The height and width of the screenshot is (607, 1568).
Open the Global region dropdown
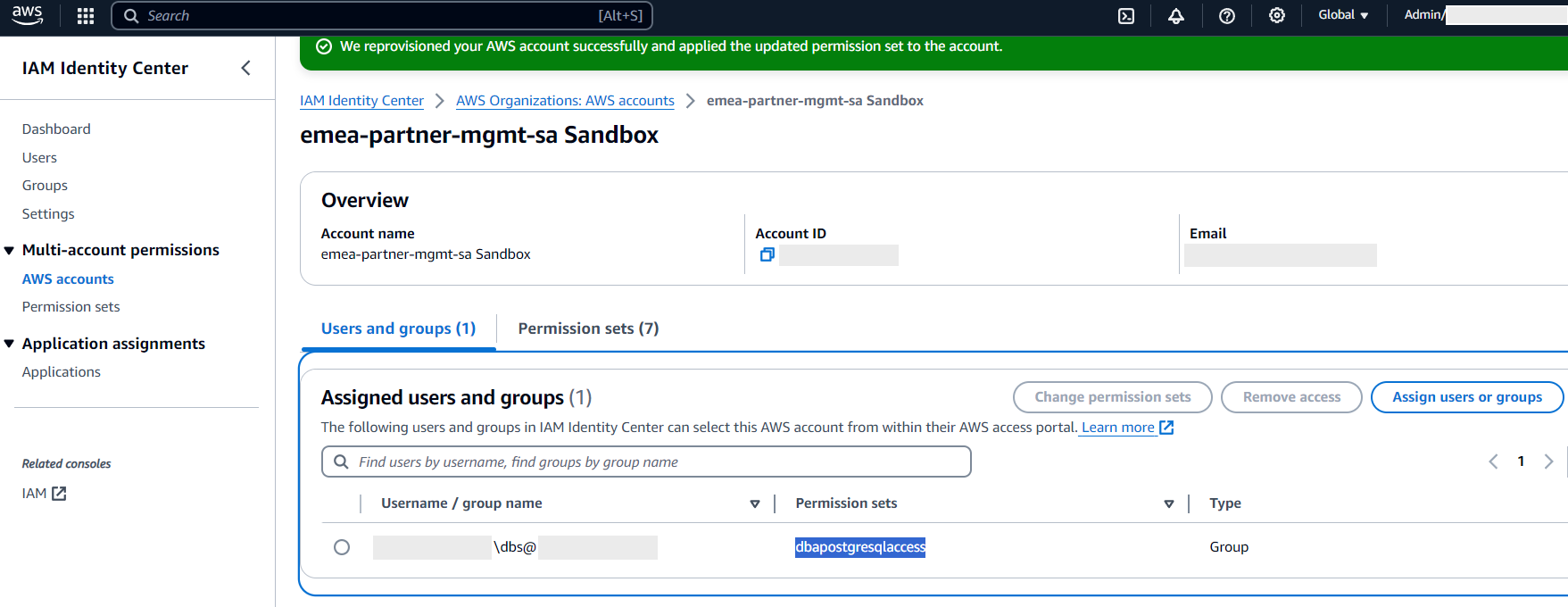[1343, 15]
